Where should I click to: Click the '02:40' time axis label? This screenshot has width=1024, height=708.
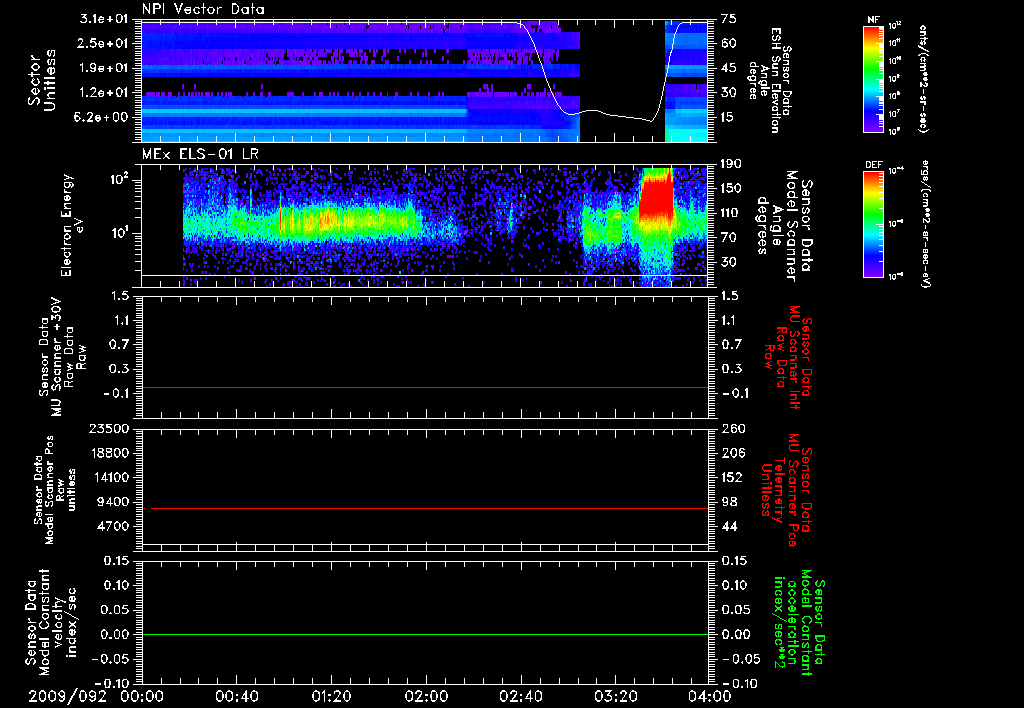[x=521, y=696]
